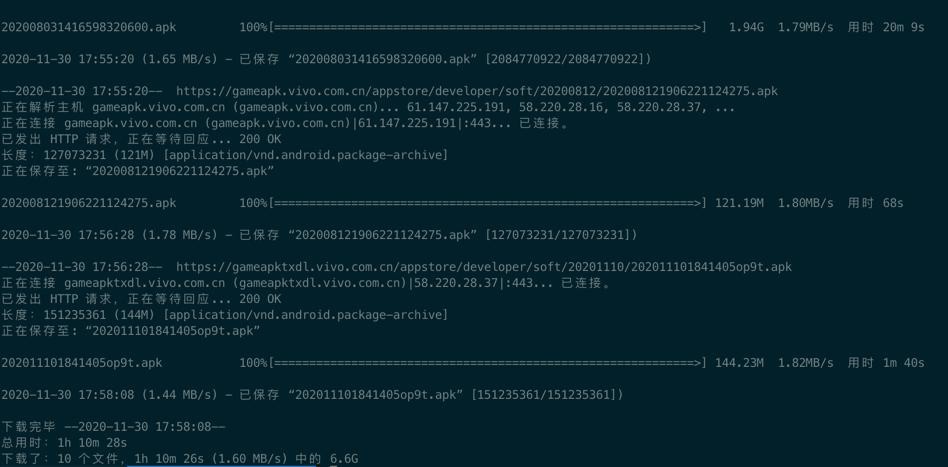This screenshot has height=467, width=948.
Task: Click the 6.6G total size in the summary
Action: pyautogui.click(x=344, y=459)
